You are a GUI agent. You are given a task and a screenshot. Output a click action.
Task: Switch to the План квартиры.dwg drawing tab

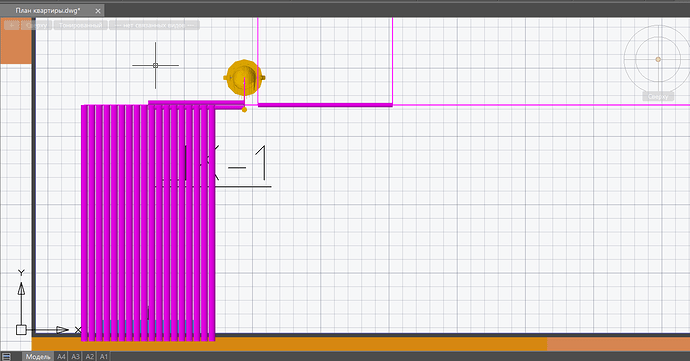coord(48,11)
